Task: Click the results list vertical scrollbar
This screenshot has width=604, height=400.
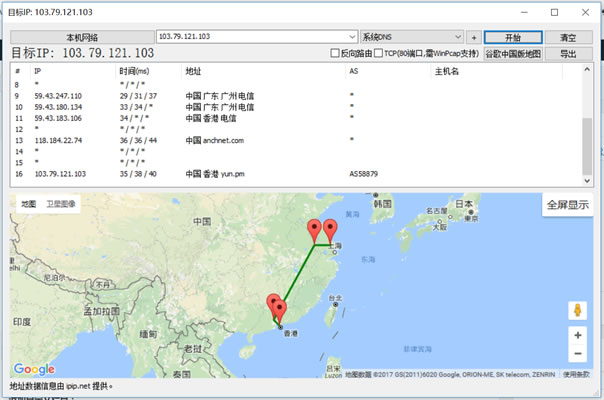Action: (x=587, y=125)
